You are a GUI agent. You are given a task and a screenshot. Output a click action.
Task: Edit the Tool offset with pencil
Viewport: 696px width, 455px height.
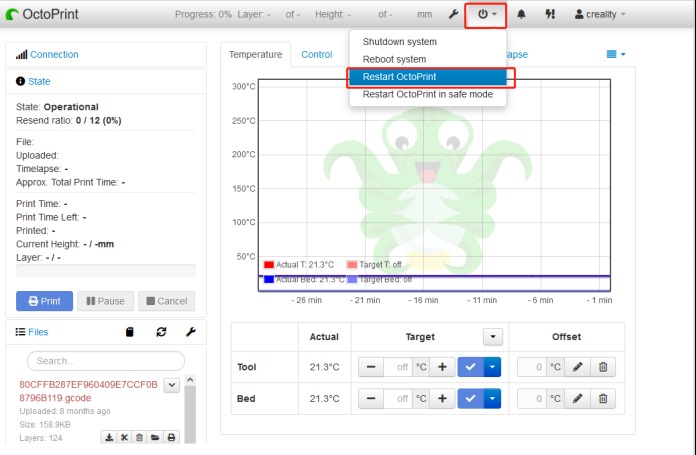point(577,367)
